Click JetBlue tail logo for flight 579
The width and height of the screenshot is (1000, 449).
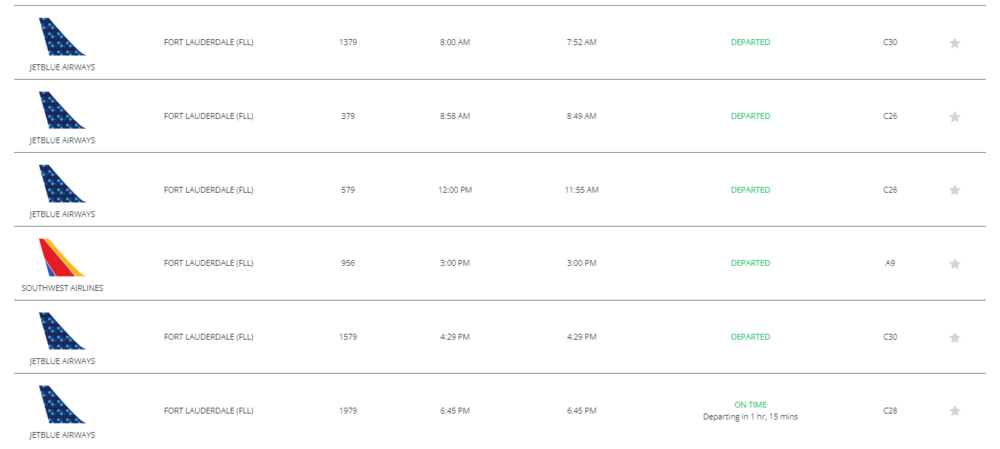pyautogui.click(x=62, y=184)
